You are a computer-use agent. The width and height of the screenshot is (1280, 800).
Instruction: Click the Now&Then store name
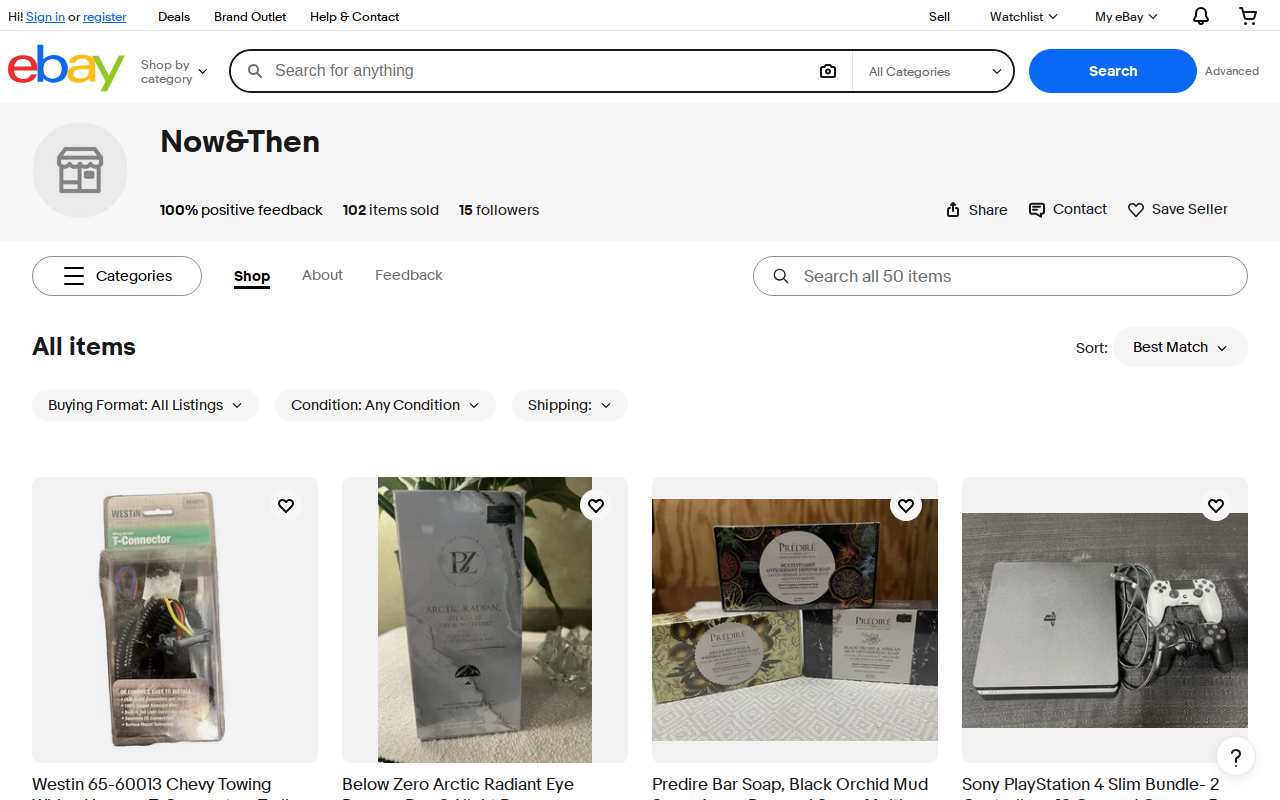click(240, 142)
